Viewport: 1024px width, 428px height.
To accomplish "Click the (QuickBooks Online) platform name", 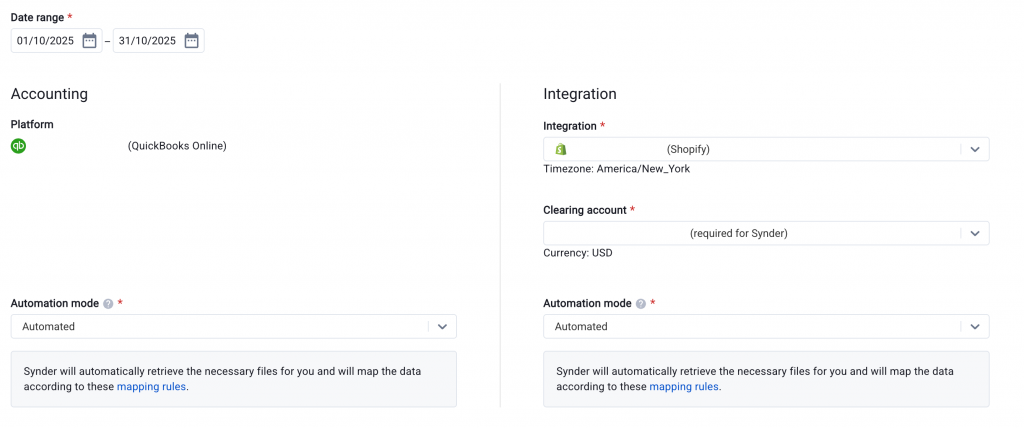I will tap(177, 146).
